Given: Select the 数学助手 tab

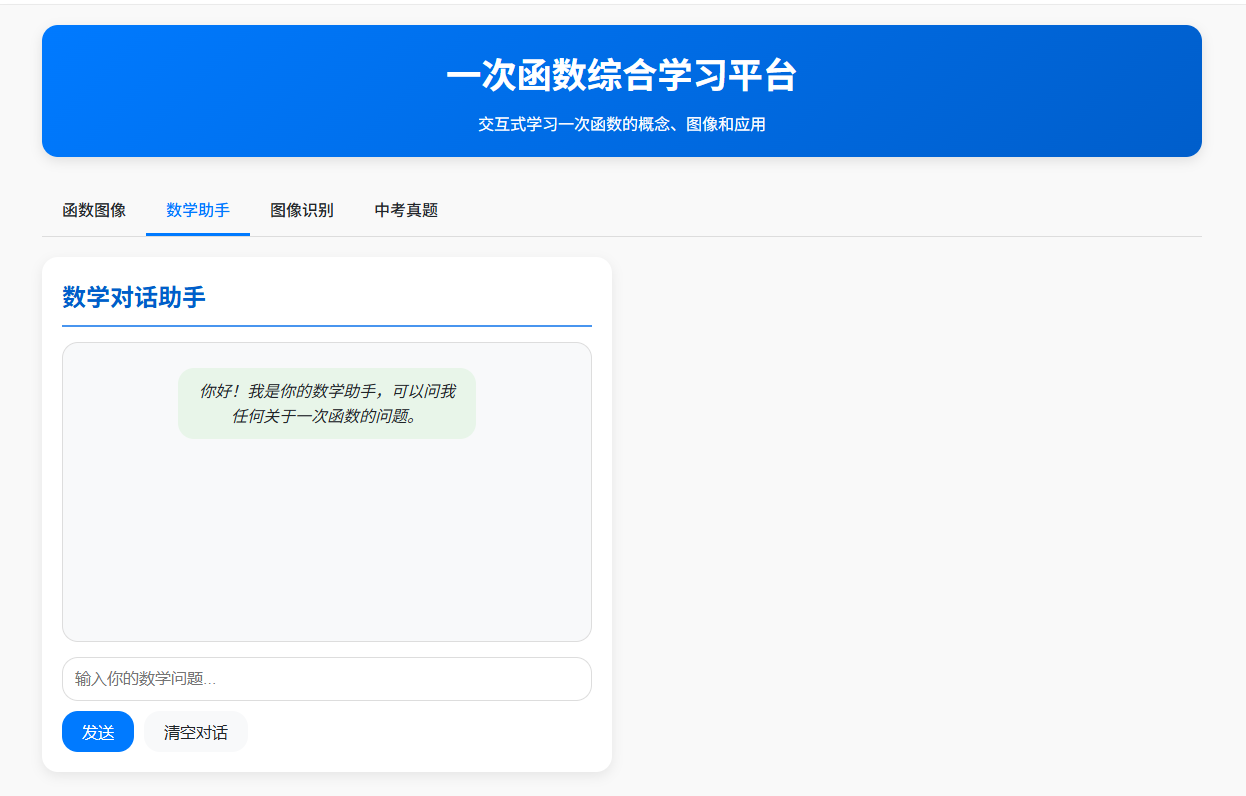Looking at the screenshot, I should point(198,210).
